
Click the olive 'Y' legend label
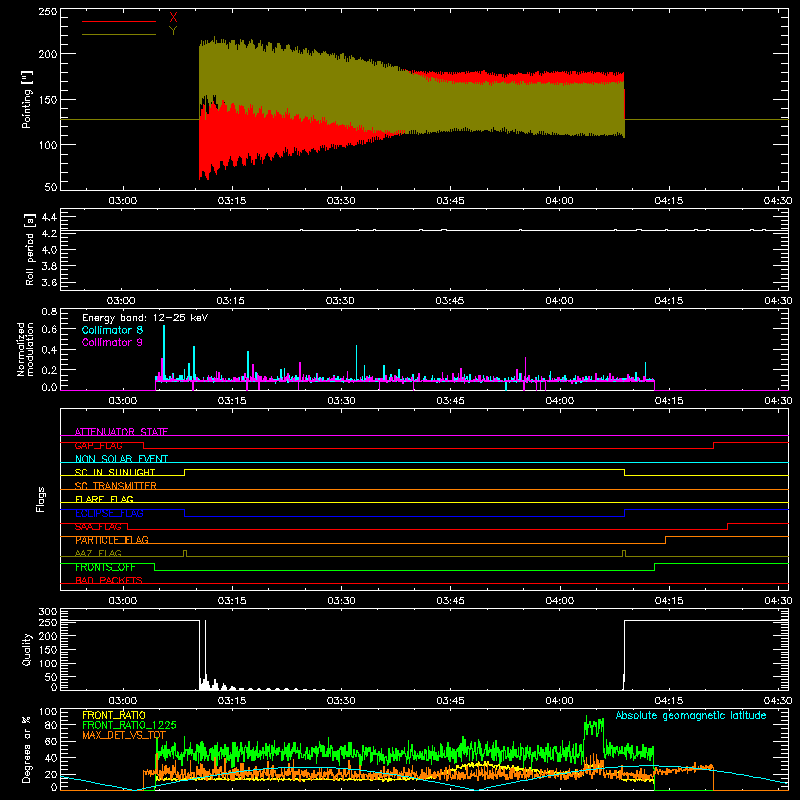click(173, 31)
